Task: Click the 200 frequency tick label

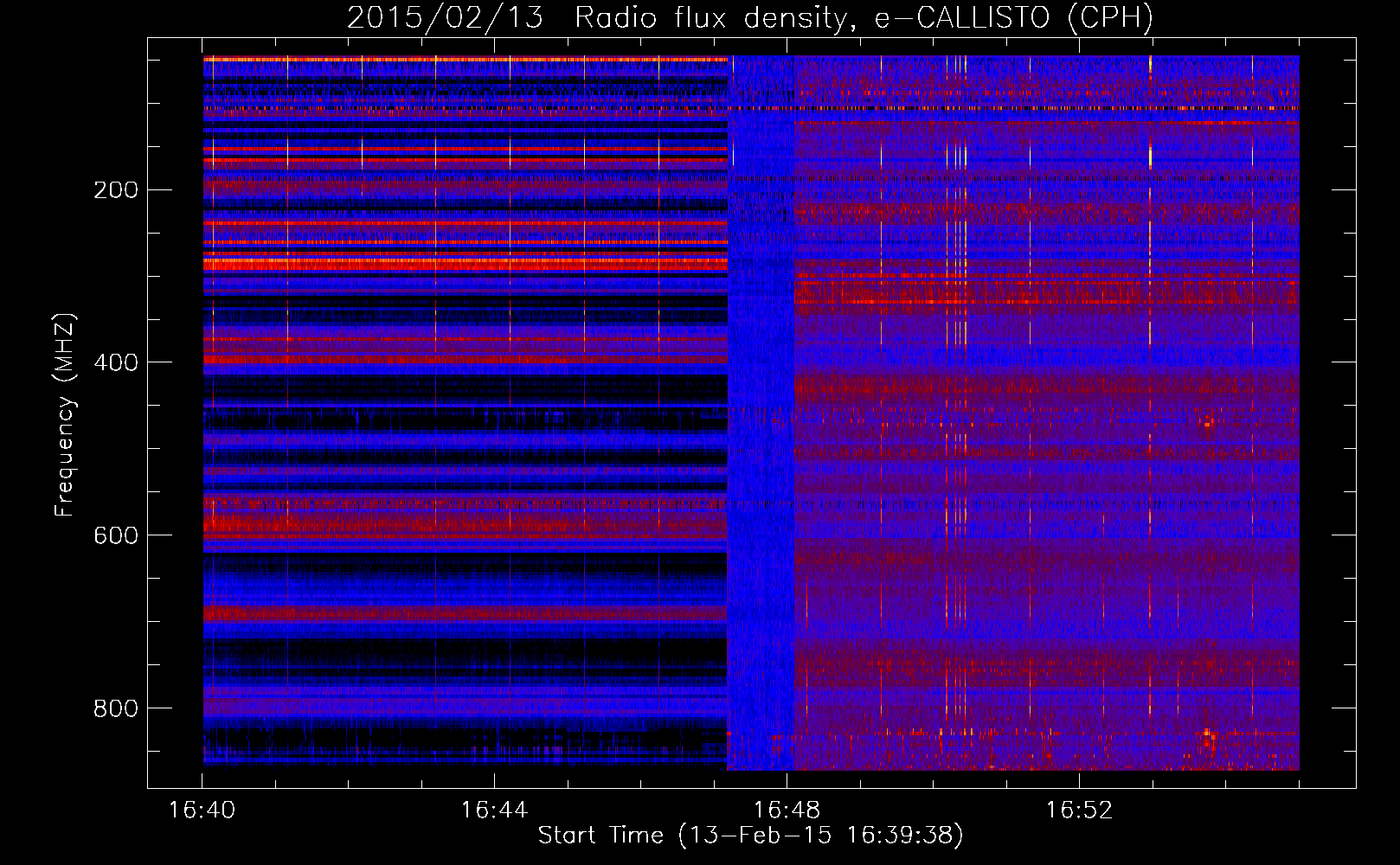Action: [x=116, y=189]
